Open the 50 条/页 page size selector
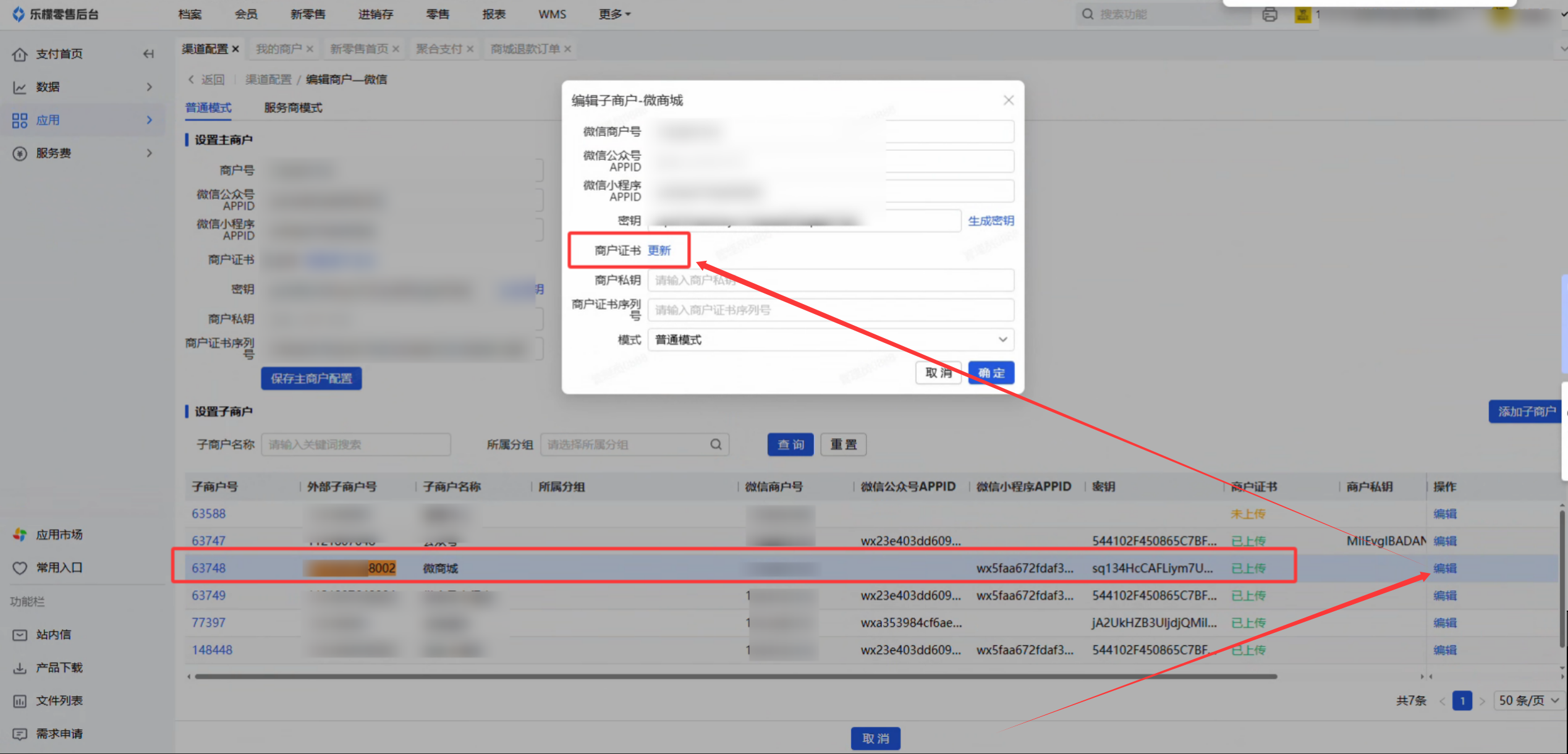Viewport: 1568px width, 754px height. 1528,700
